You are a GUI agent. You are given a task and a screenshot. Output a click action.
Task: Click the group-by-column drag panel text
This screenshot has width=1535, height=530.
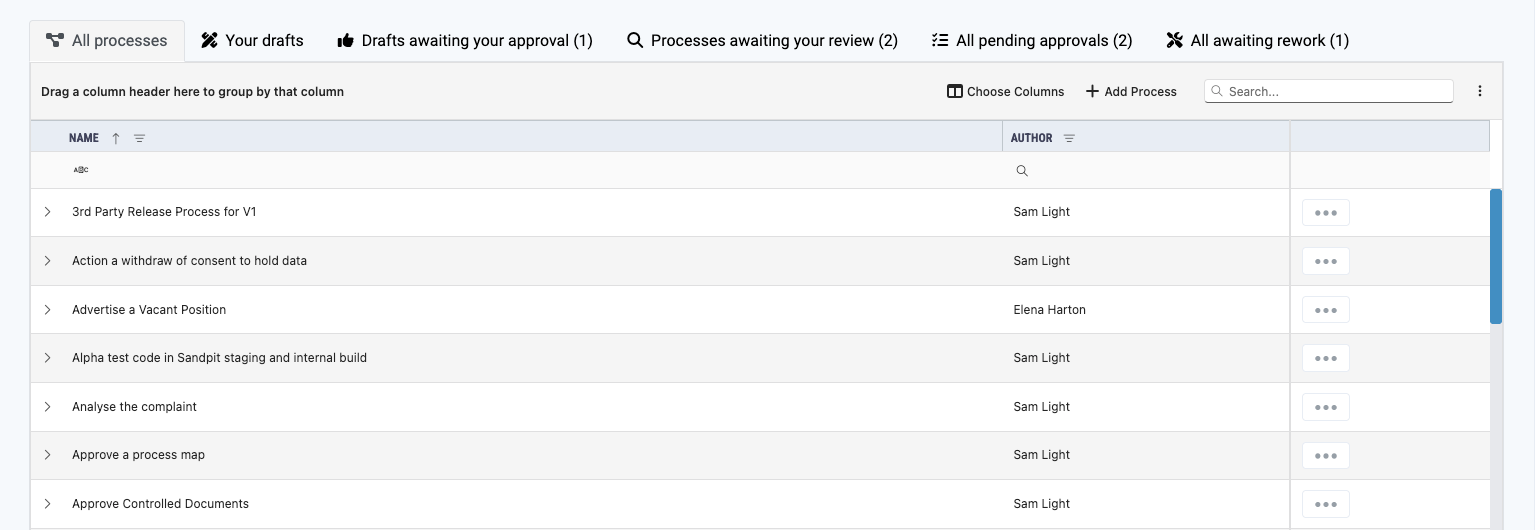coord(192,92)
